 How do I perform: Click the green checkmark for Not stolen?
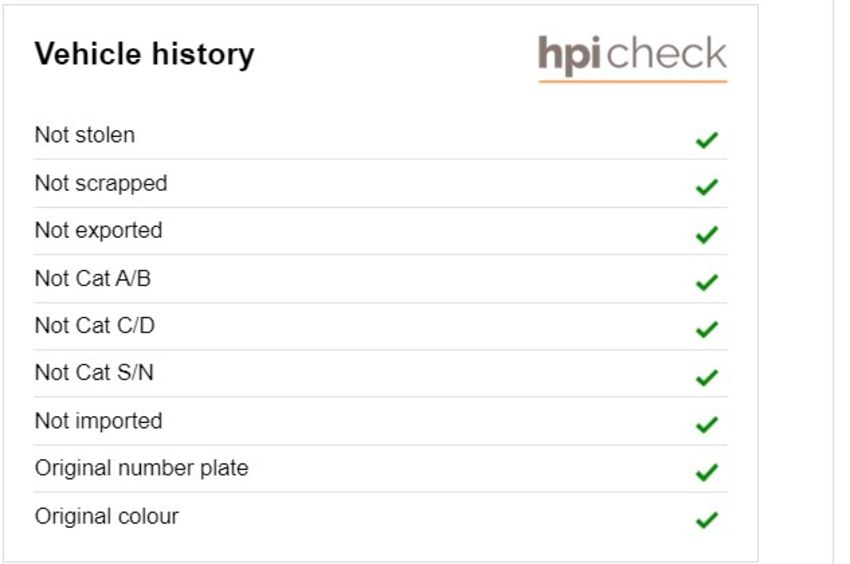coord(707,140)
